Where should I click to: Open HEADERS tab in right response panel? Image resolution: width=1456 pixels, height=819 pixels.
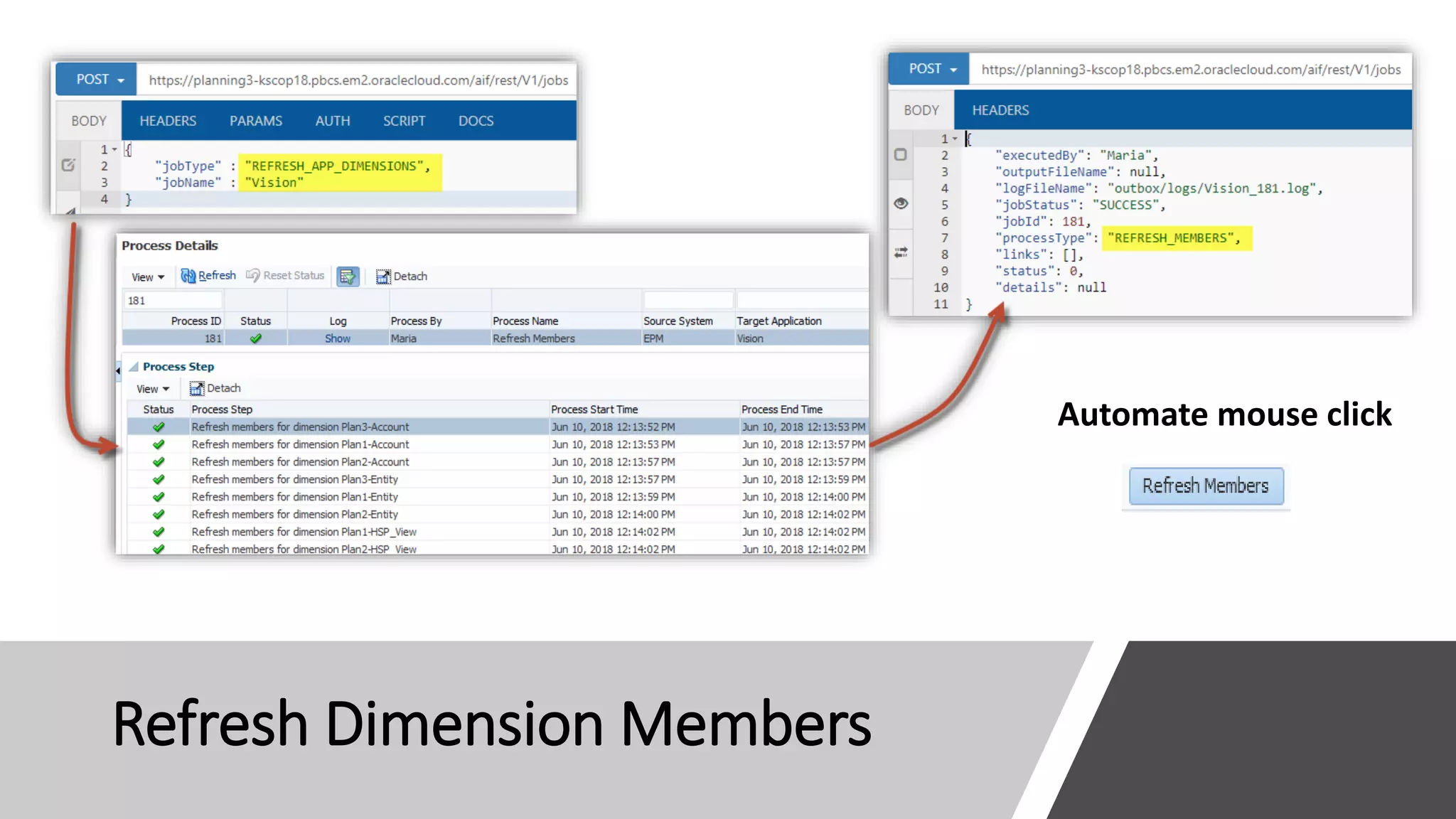[1000, 110]
